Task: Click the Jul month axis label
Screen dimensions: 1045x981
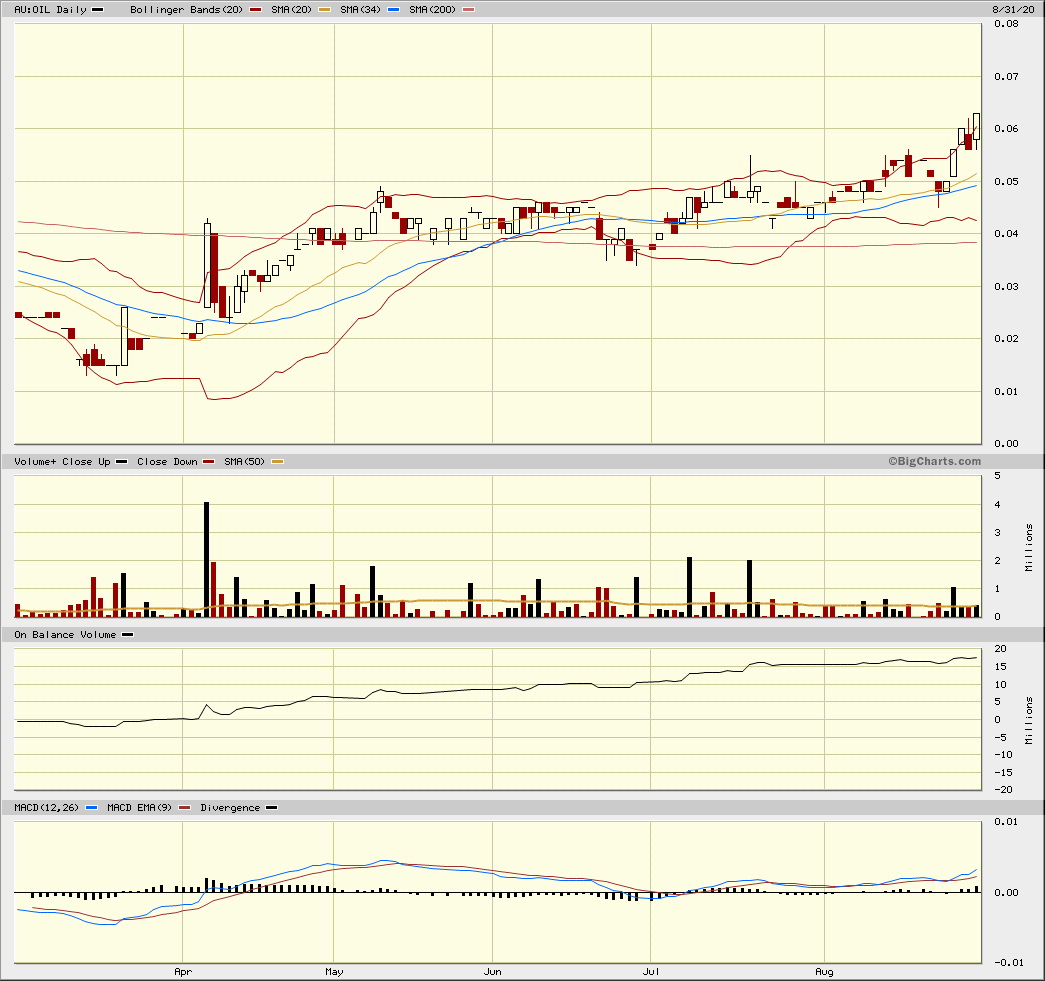Action: (651, 971)
